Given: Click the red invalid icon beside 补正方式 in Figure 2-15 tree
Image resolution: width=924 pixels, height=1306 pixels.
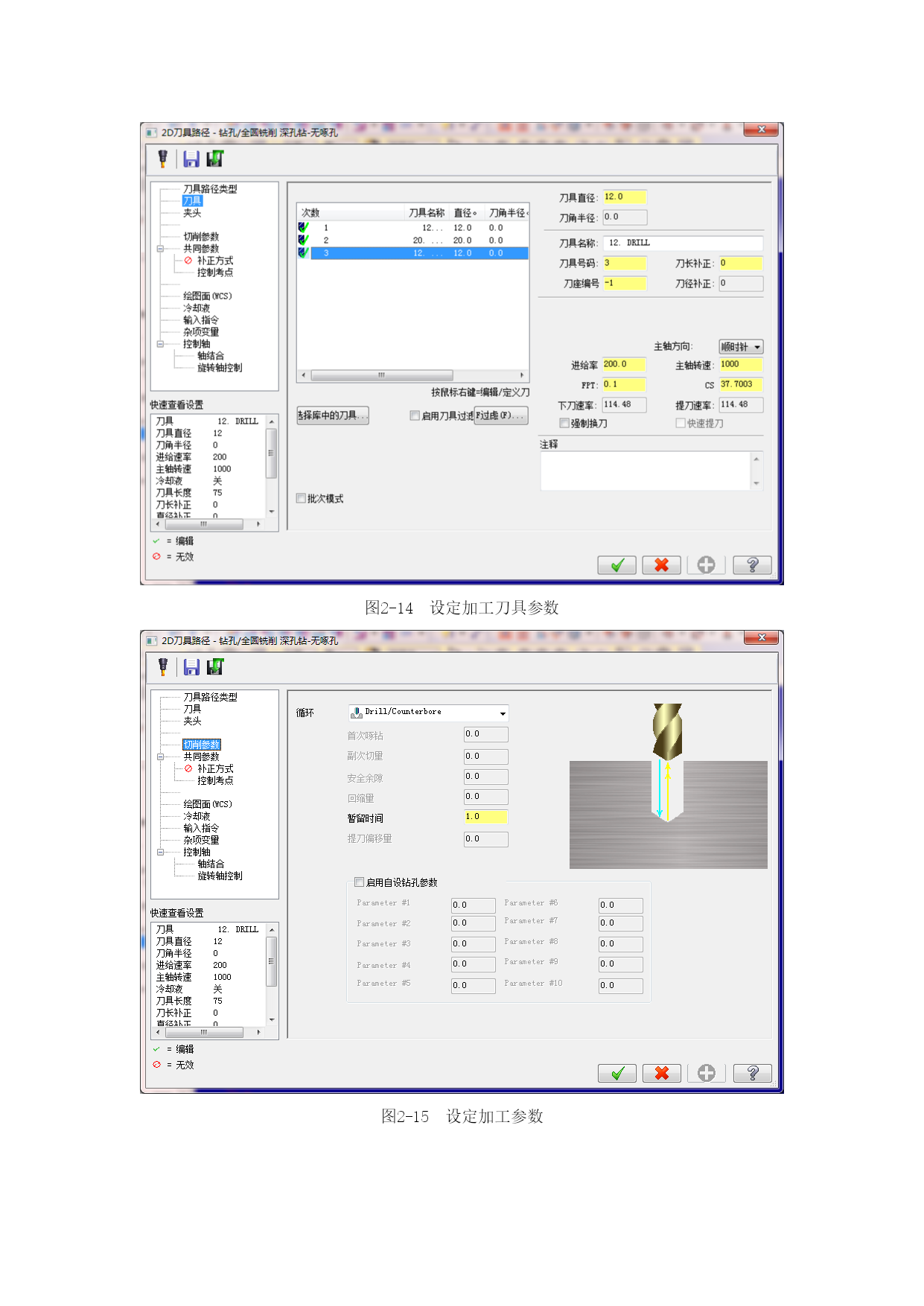Looking at the screenshot, I should pos(188,768).
